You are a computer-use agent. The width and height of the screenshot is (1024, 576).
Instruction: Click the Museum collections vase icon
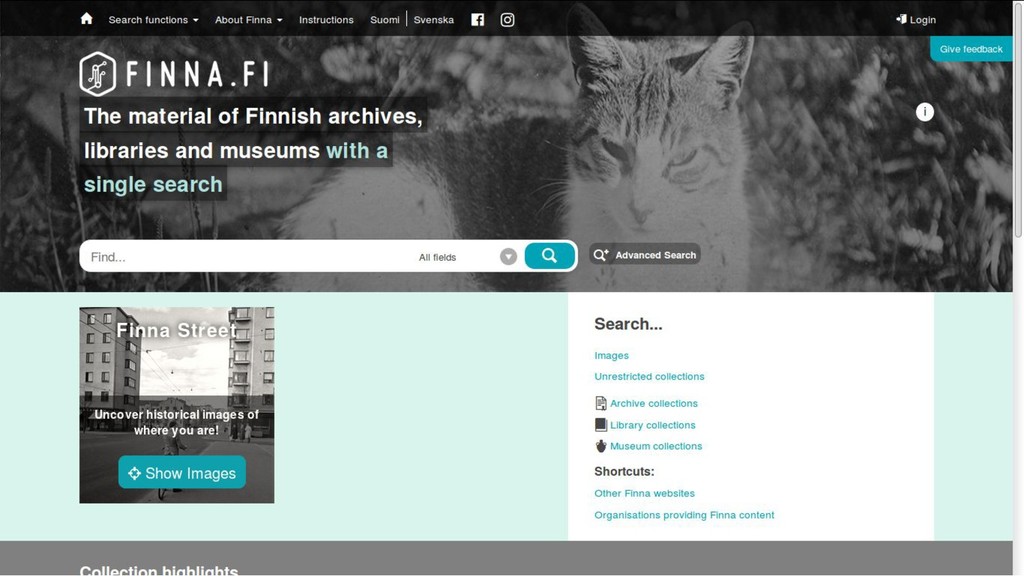pyautogui.click(x=601, y=446)
